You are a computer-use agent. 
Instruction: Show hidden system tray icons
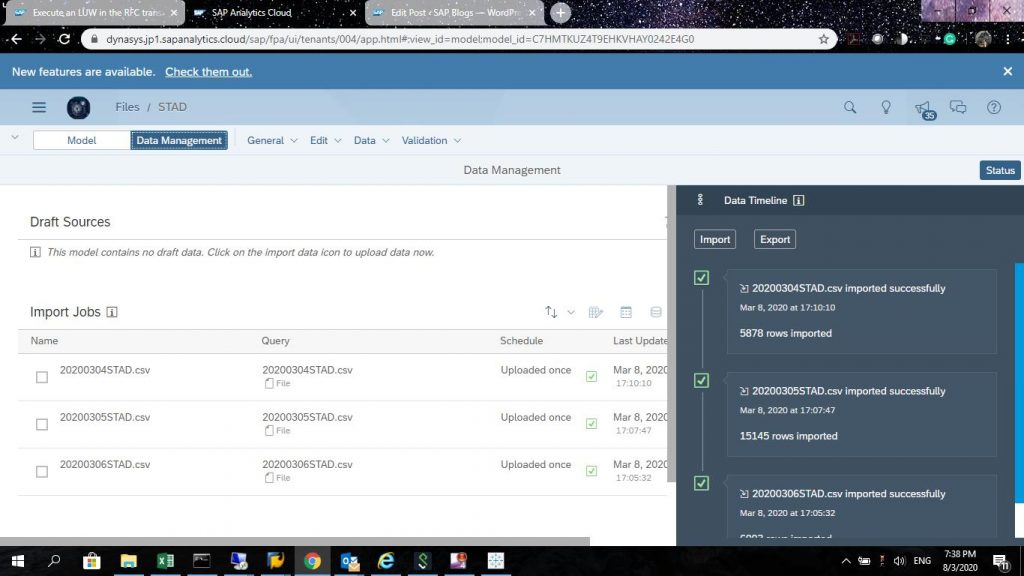(846, 561)
